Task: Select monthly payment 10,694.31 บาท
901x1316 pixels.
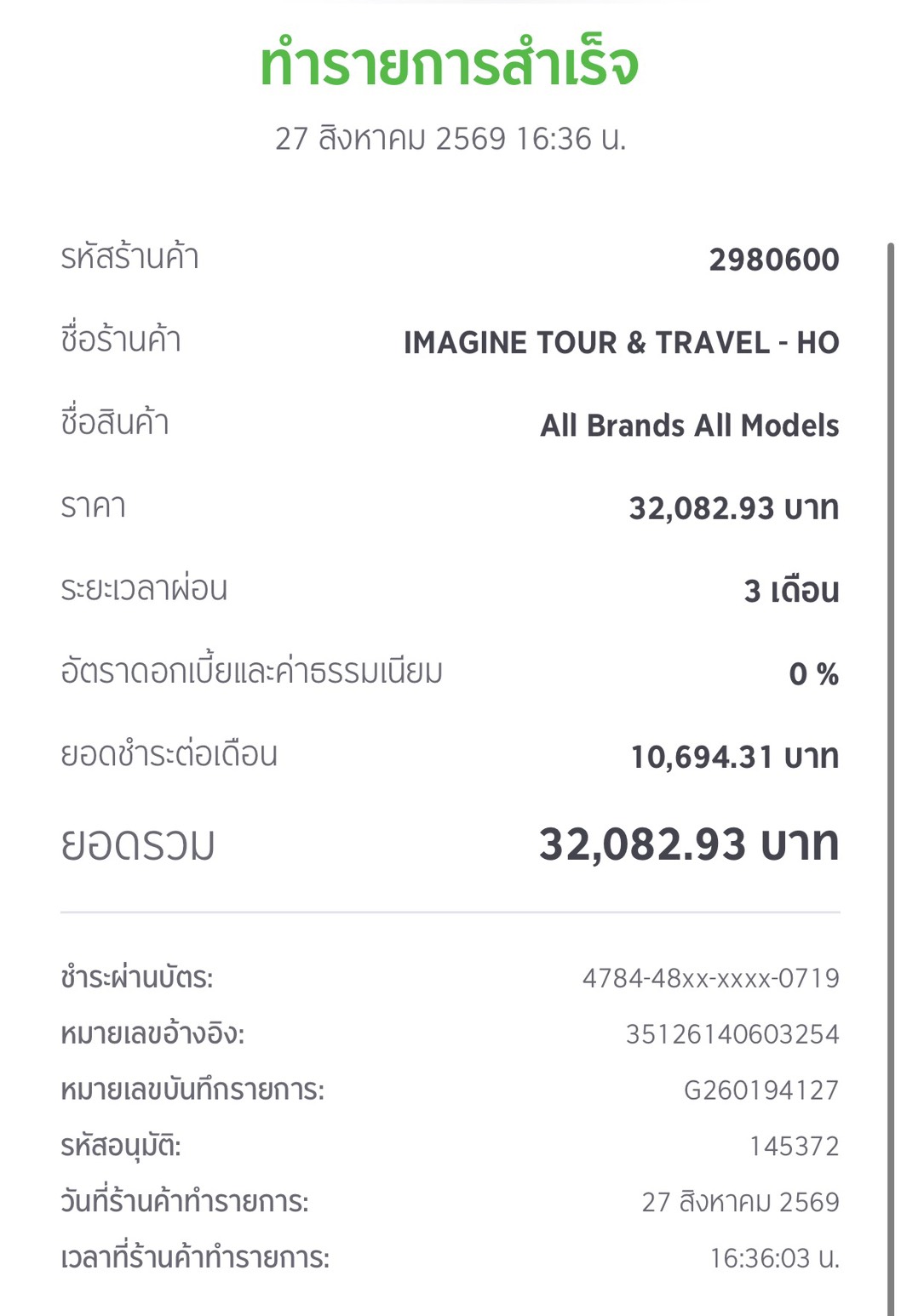Action: [735, 756]
